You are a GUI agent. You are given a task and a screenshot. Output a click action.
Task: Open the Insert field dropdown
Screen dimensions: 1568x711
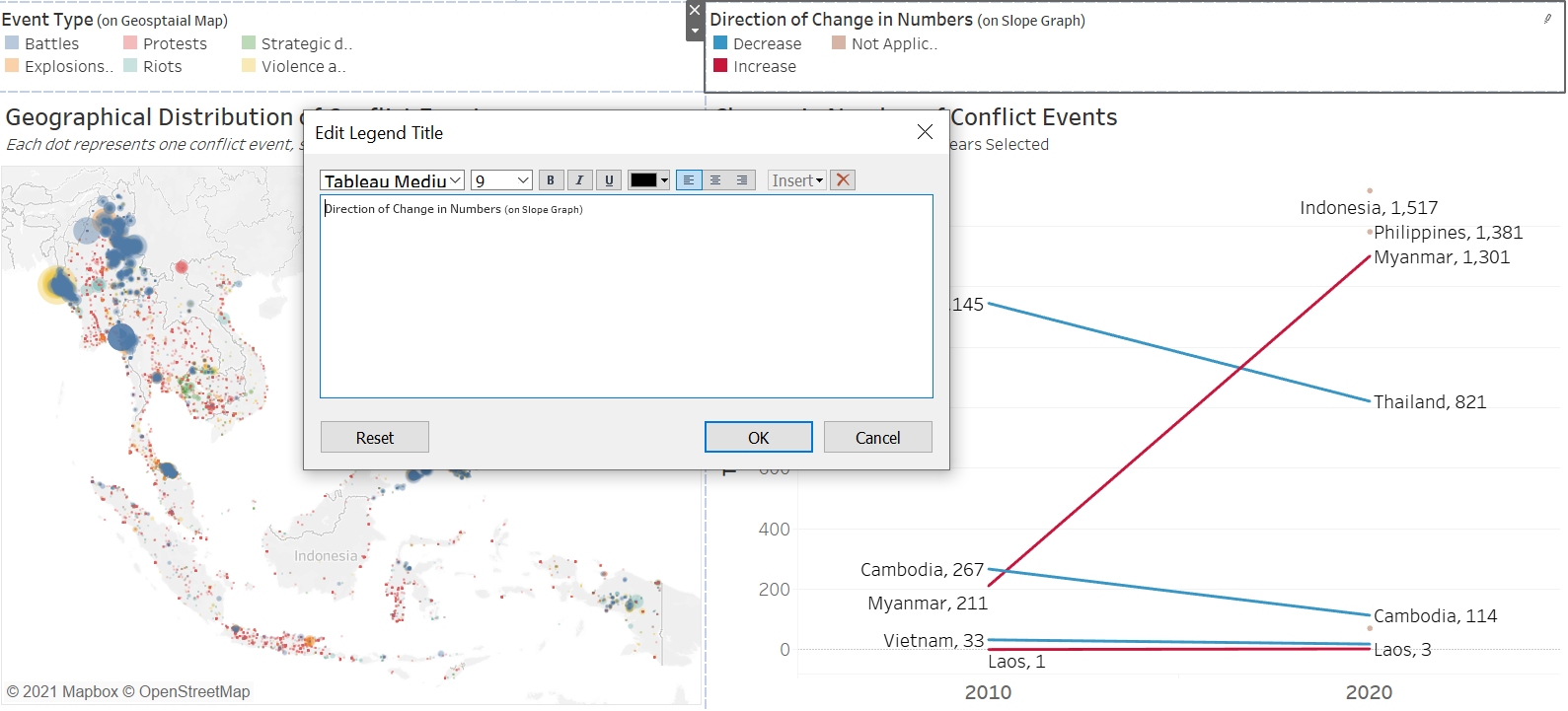[x=796, y=180]
